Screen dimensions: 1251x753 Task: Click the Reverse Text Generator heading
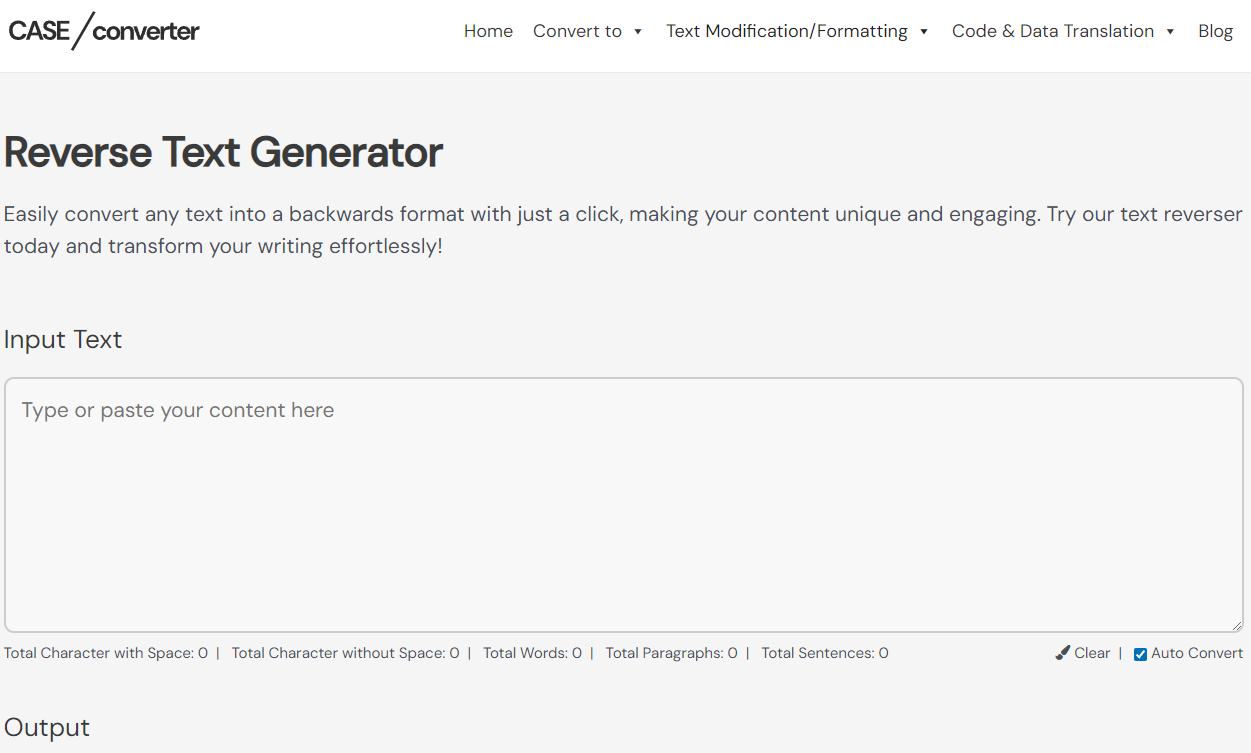tap(224, 152)
